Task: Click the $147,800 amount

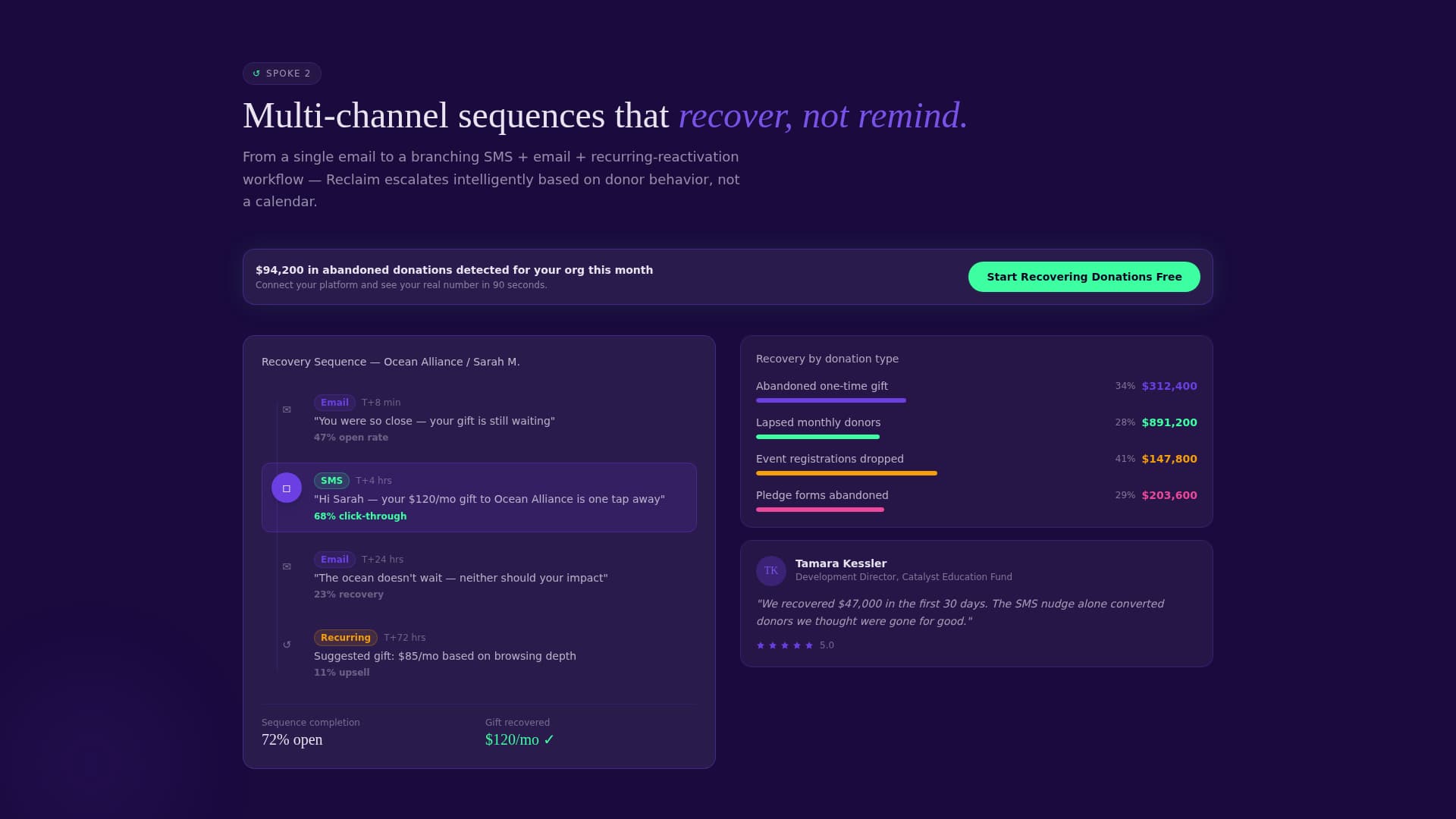Action: (1169, 459)
